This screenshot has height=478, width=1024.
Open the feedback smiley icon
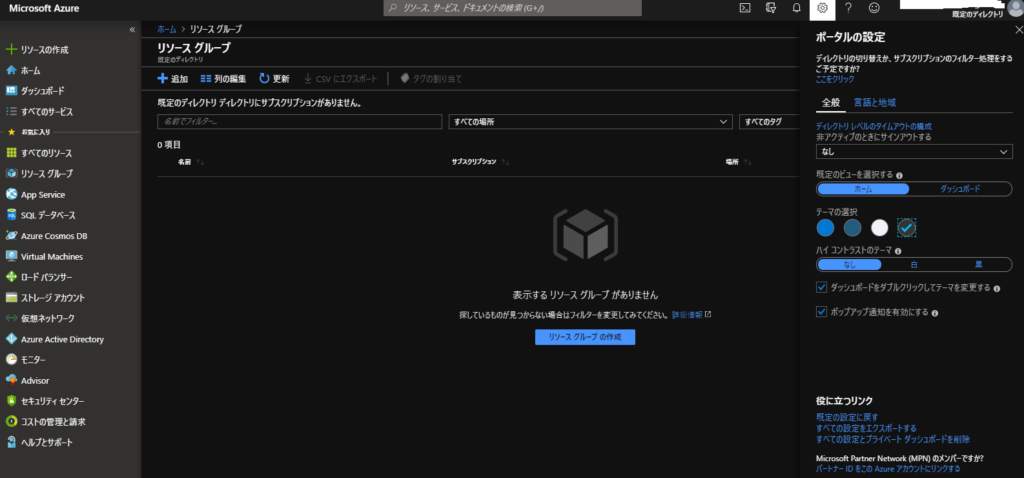[874, 8]
